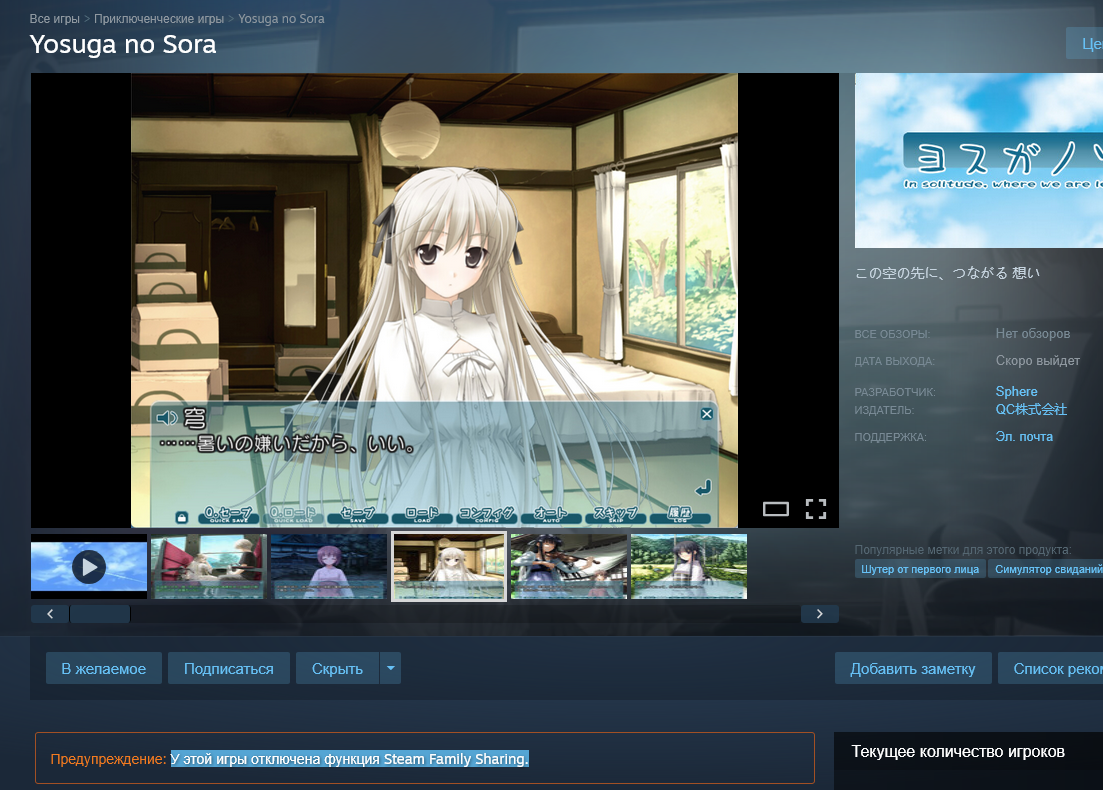The image size is (1103, 790).
Task: Click the Предупреждение warning label
Action: (x=108, y=759)
